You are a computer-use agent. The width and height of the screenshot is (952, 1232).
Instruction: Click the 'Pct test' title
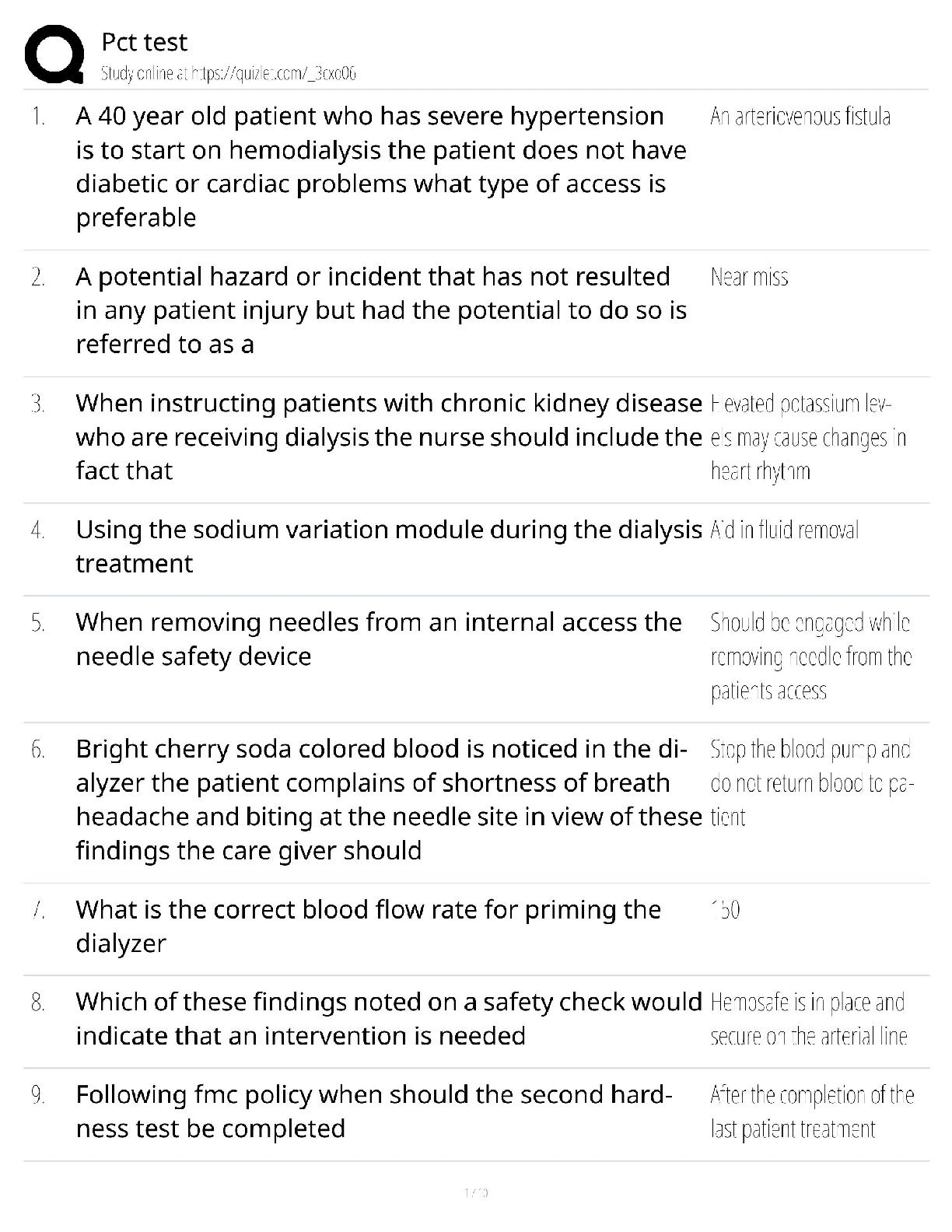145,42
